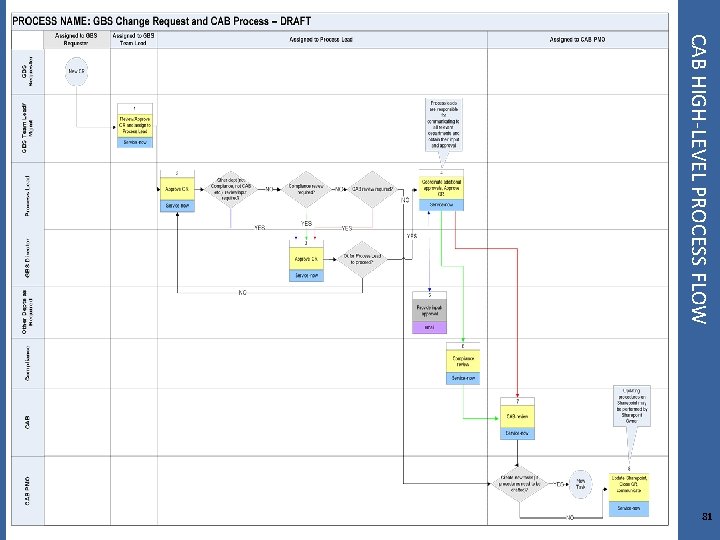Select the 'CAB PMO' swimlane label
Viewport: 720px width, 540px height.
click(28, 490)
